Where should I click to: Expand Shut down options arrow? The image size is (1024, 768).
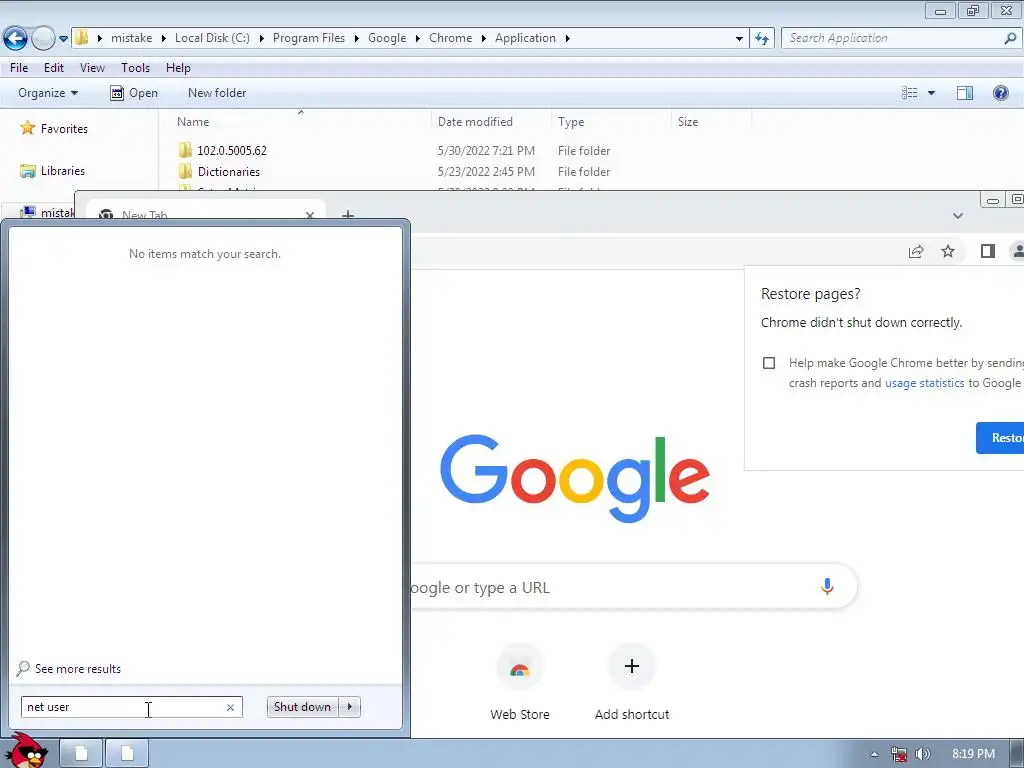pyautogui.click(x=349, y=707)
